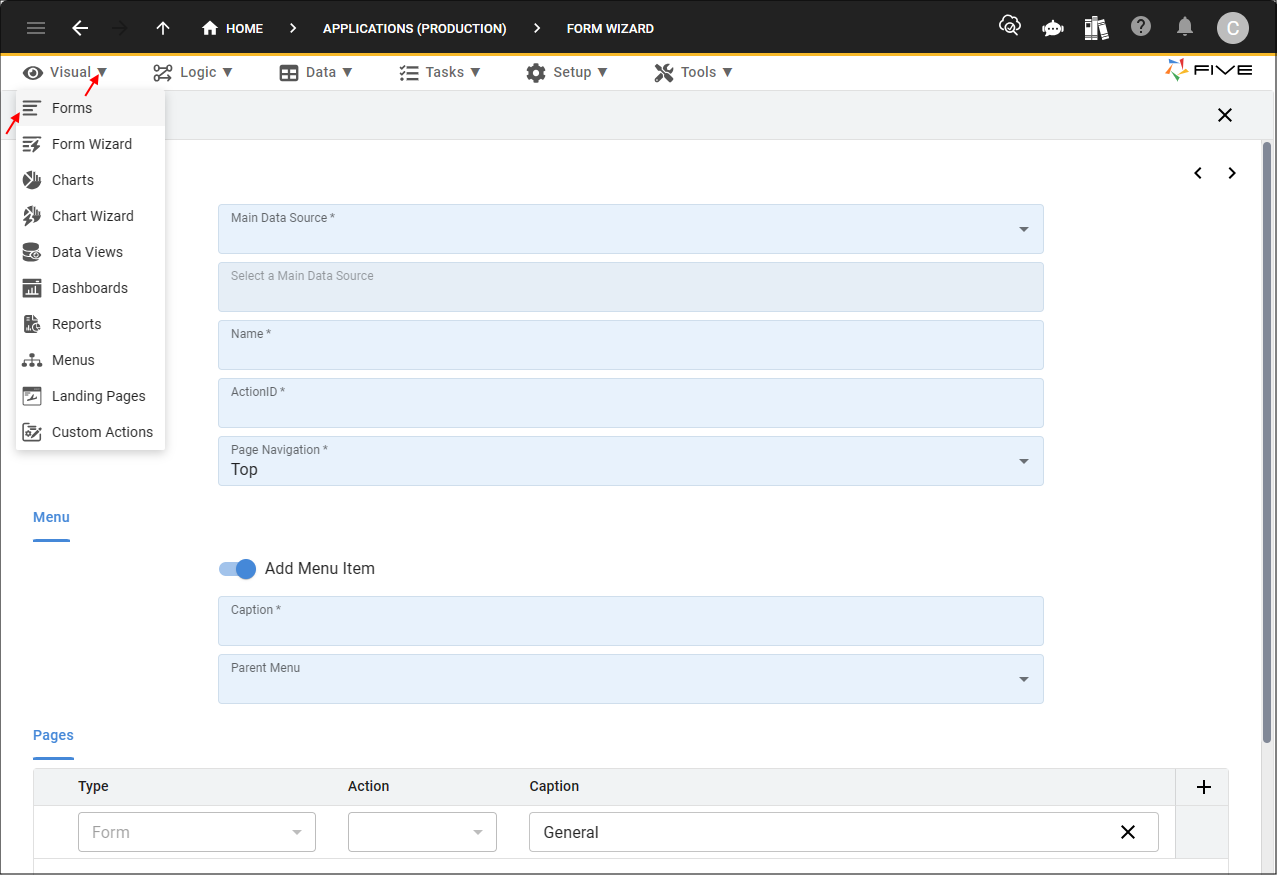Expand the Visual menu
Screen dimensions: 1277x875
coord(65,72)
